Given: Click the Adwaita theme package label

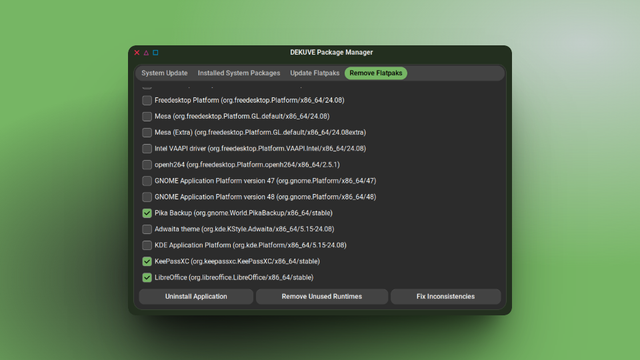Looking at the screenshot, I should tap(244, 229).
